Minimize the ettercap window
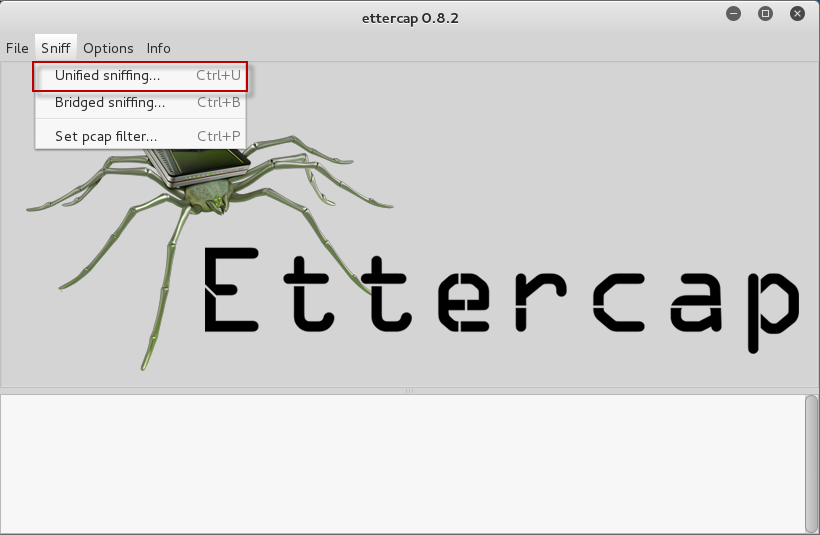Screen dimensions: 820x535 [x=733, y=14]
